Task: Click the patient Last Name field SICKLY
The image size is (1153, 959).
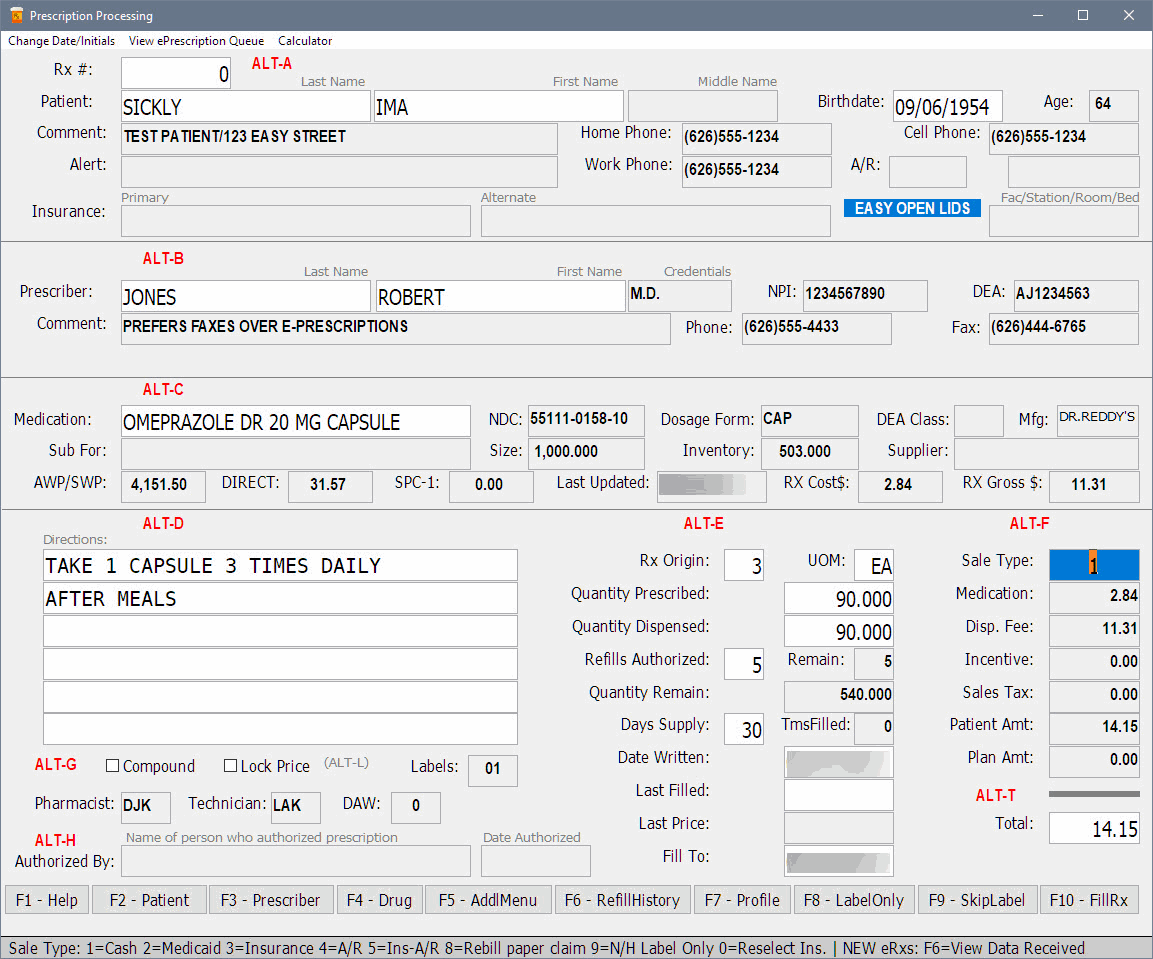Action: [x=246, y=107]
